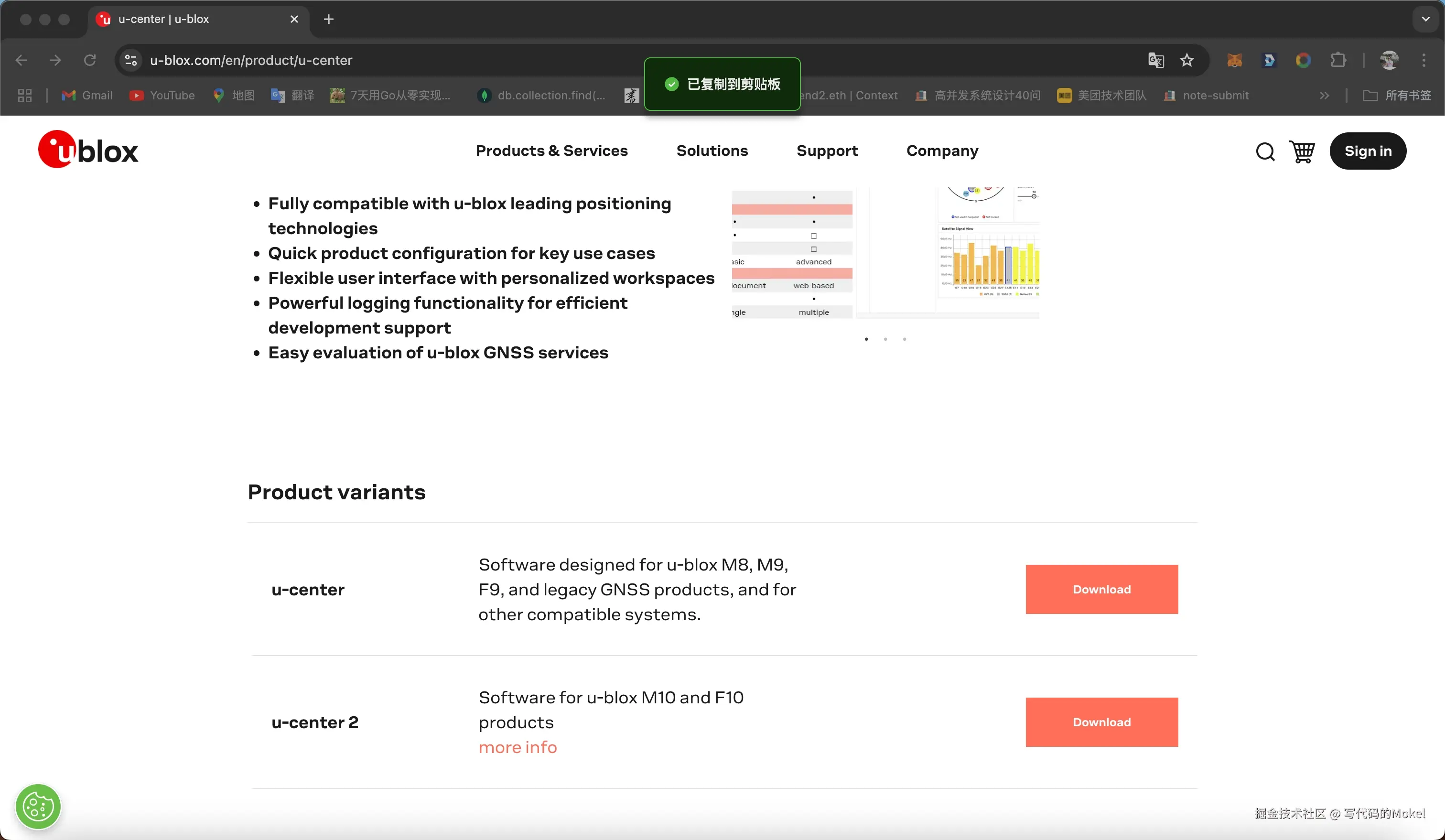Click the u-blox logo

[x=88, y=150]
